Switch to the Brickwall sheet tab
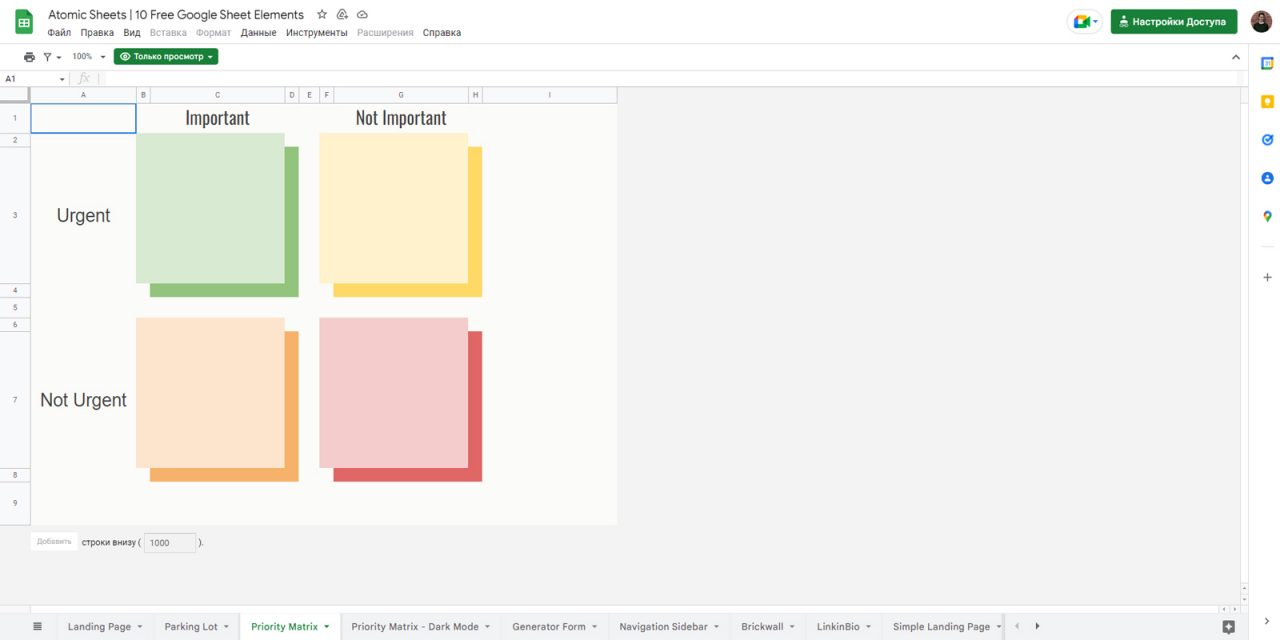Viewport: 1280px width, 640px height. coord(762,626)
